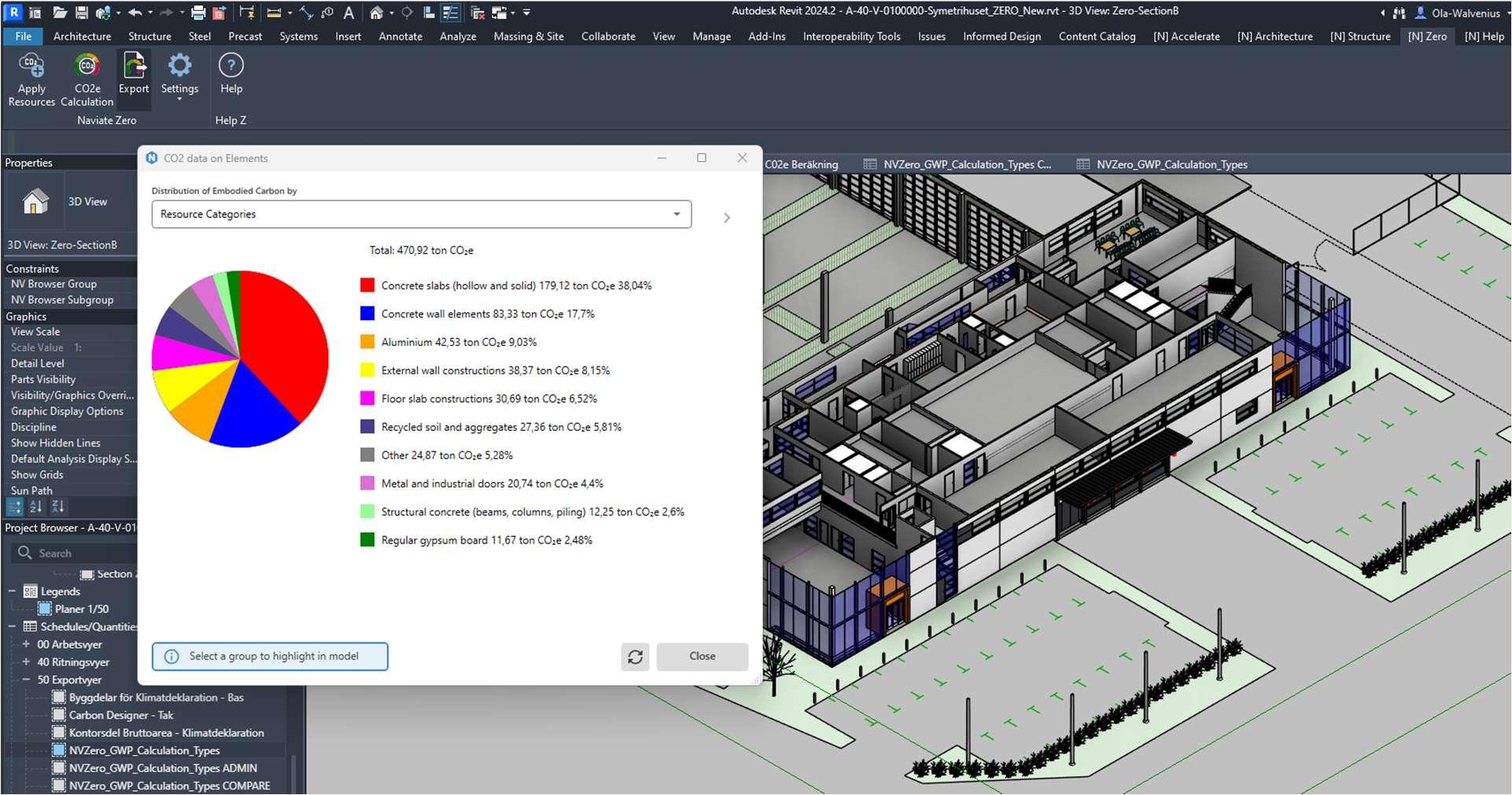Expand the Settings dropdown in ribbon
This screenshot has height=795, width=1512.
pyautogui.click(x=179, y=98)
